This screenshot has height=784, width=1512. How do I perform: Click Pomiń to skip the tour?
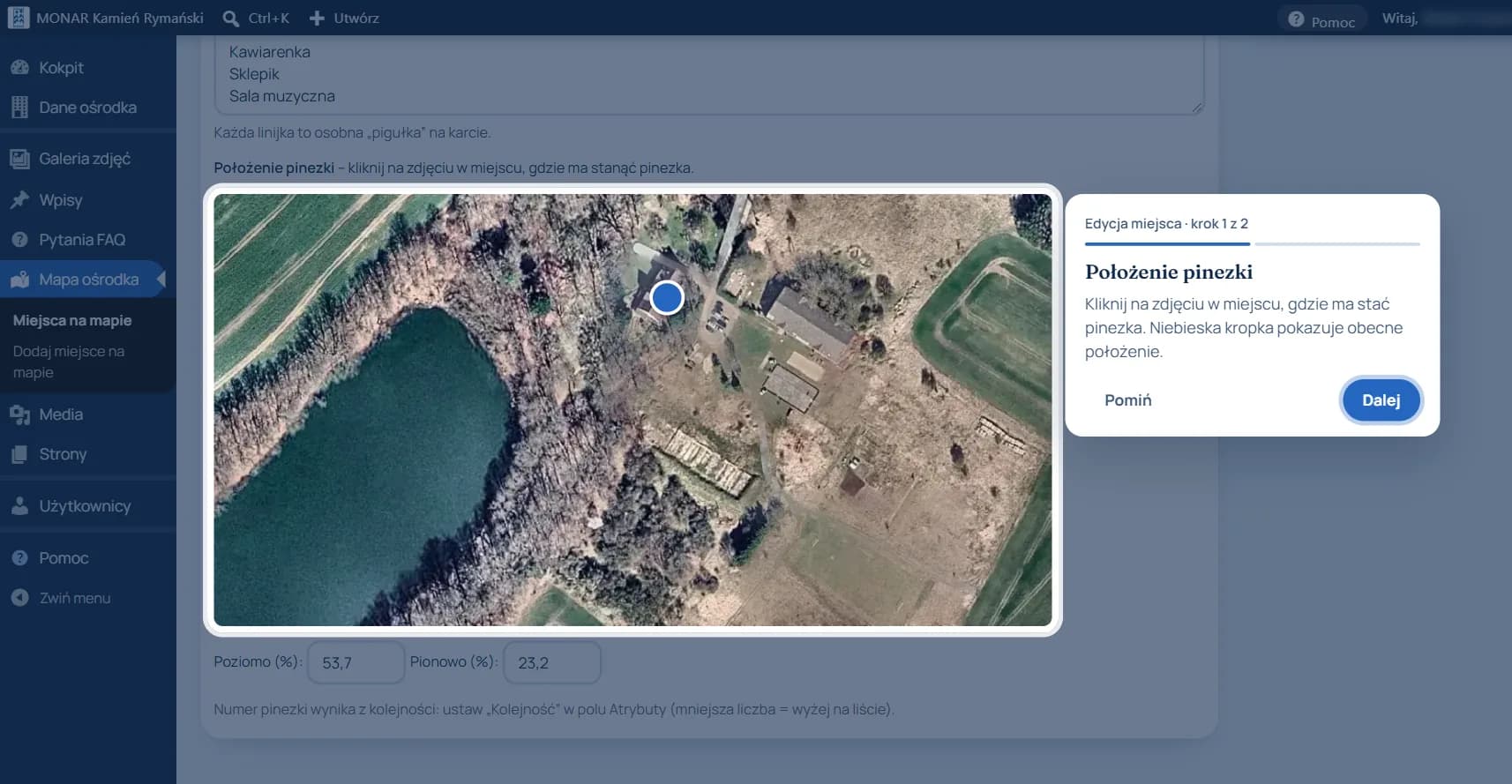[1128, 400]
